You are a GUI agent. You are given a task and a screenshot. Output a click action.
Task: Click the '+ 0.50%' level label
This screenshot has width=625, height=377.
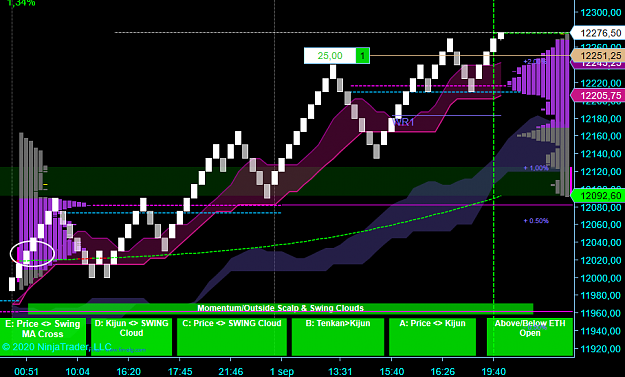(536, 221)
